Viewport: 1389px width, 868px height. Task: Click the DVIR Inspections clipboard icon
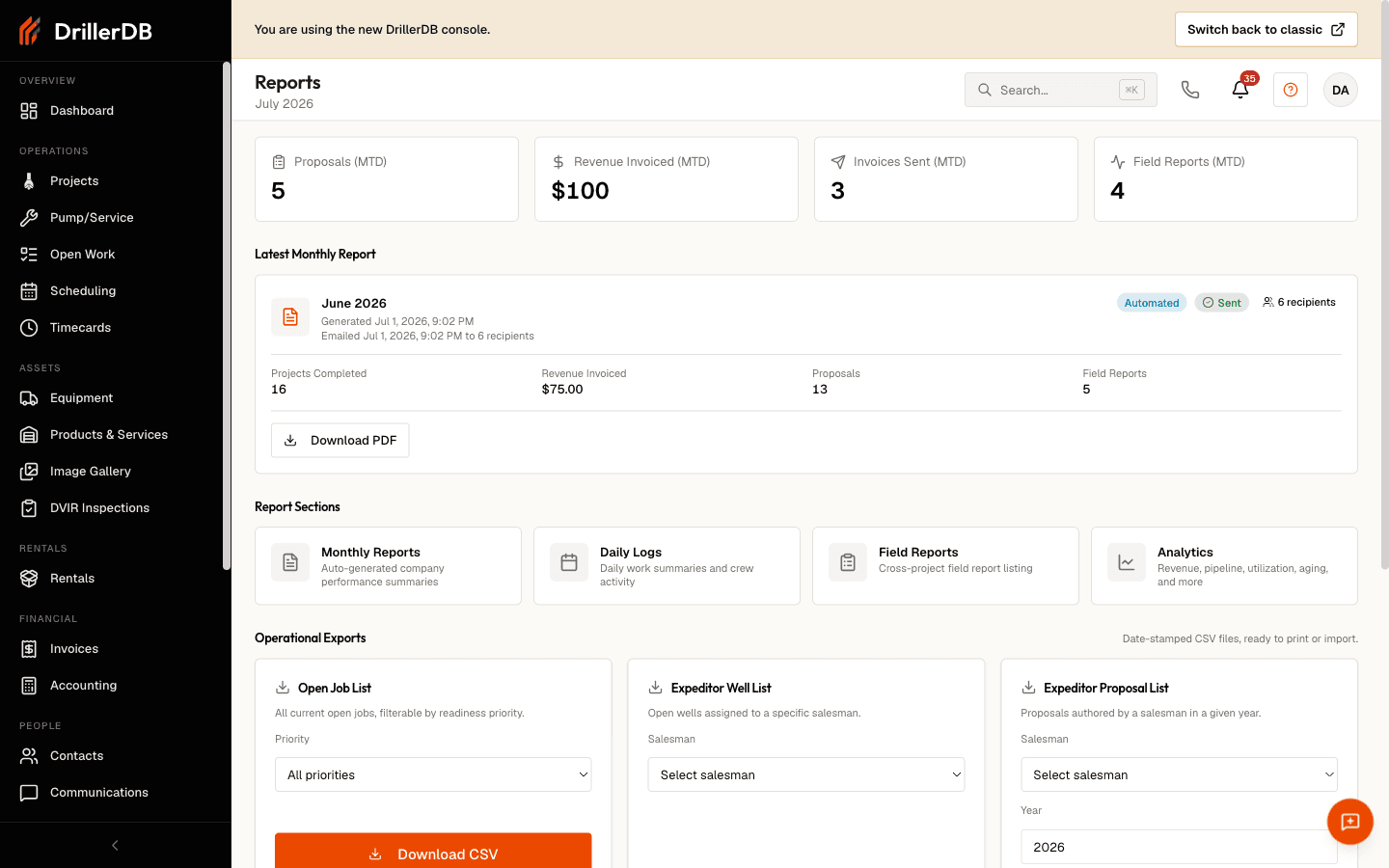pyautogui.click(x=29, y=508)
